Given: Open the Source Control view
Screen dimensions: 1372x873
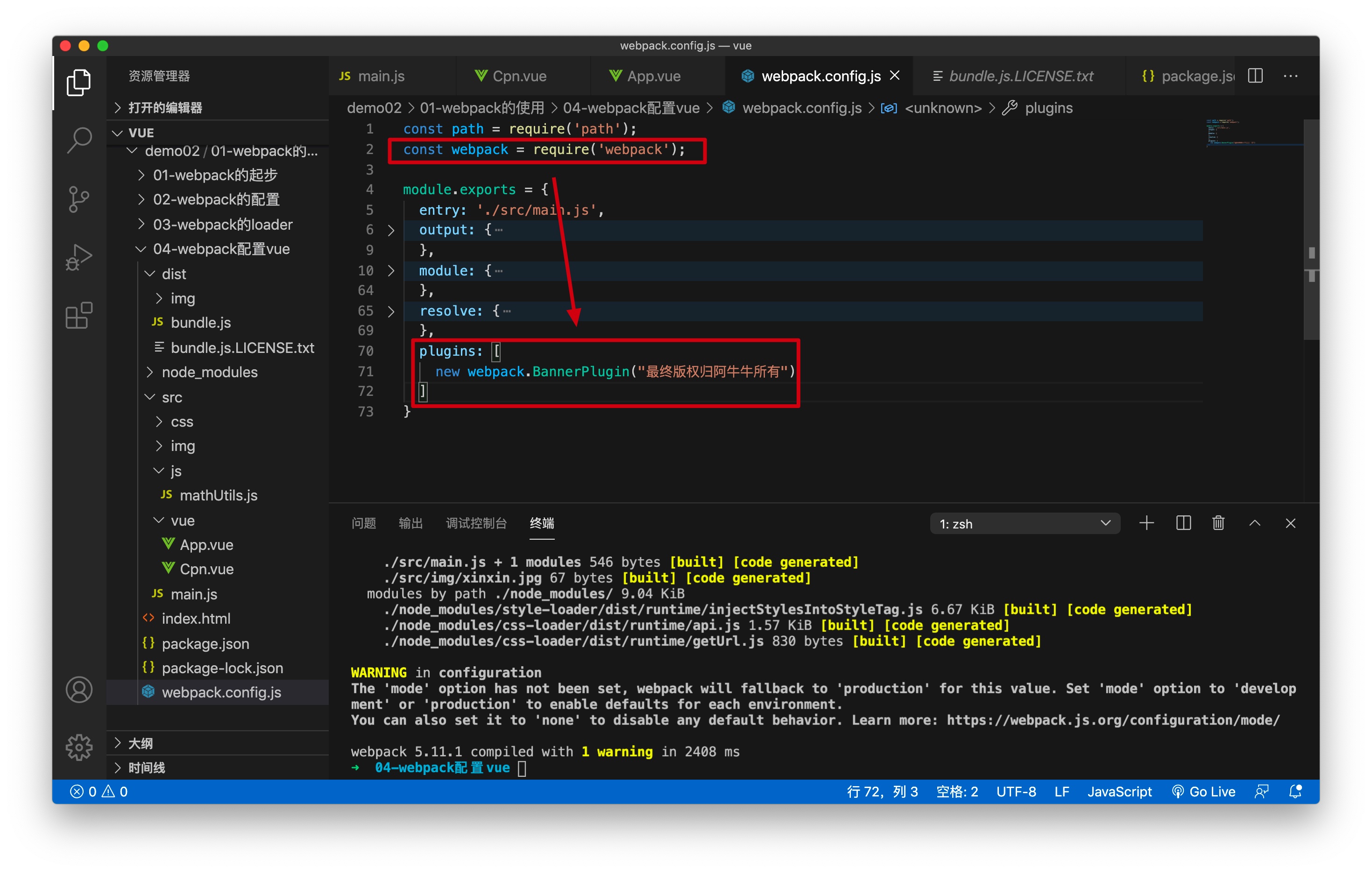Looking at the screenshot, I should pyautogui.click(x=78, y=199).
